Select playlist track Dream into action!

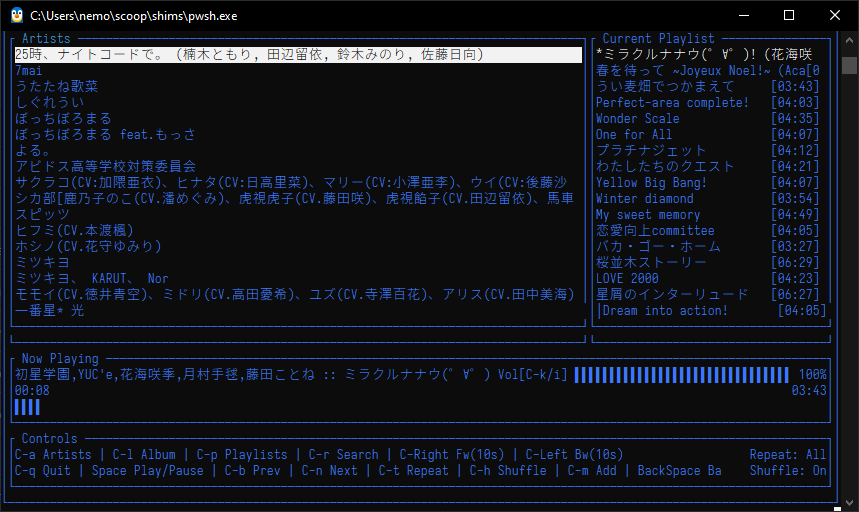pyautogui.click(x=711, y=310)
